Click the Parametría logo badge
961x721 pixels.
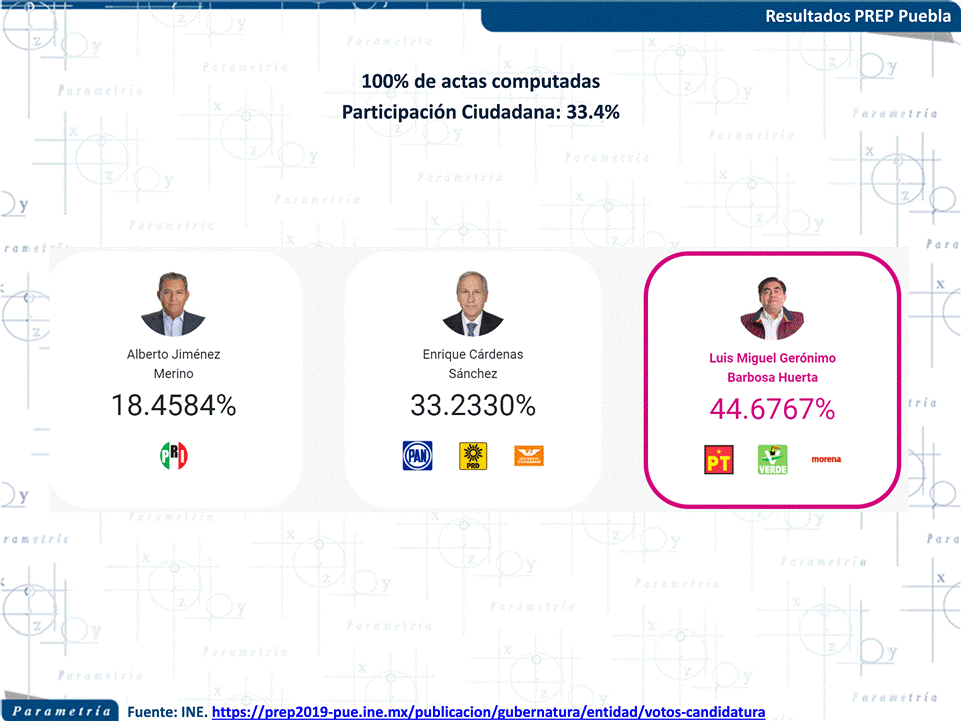[x=61, y=711]
